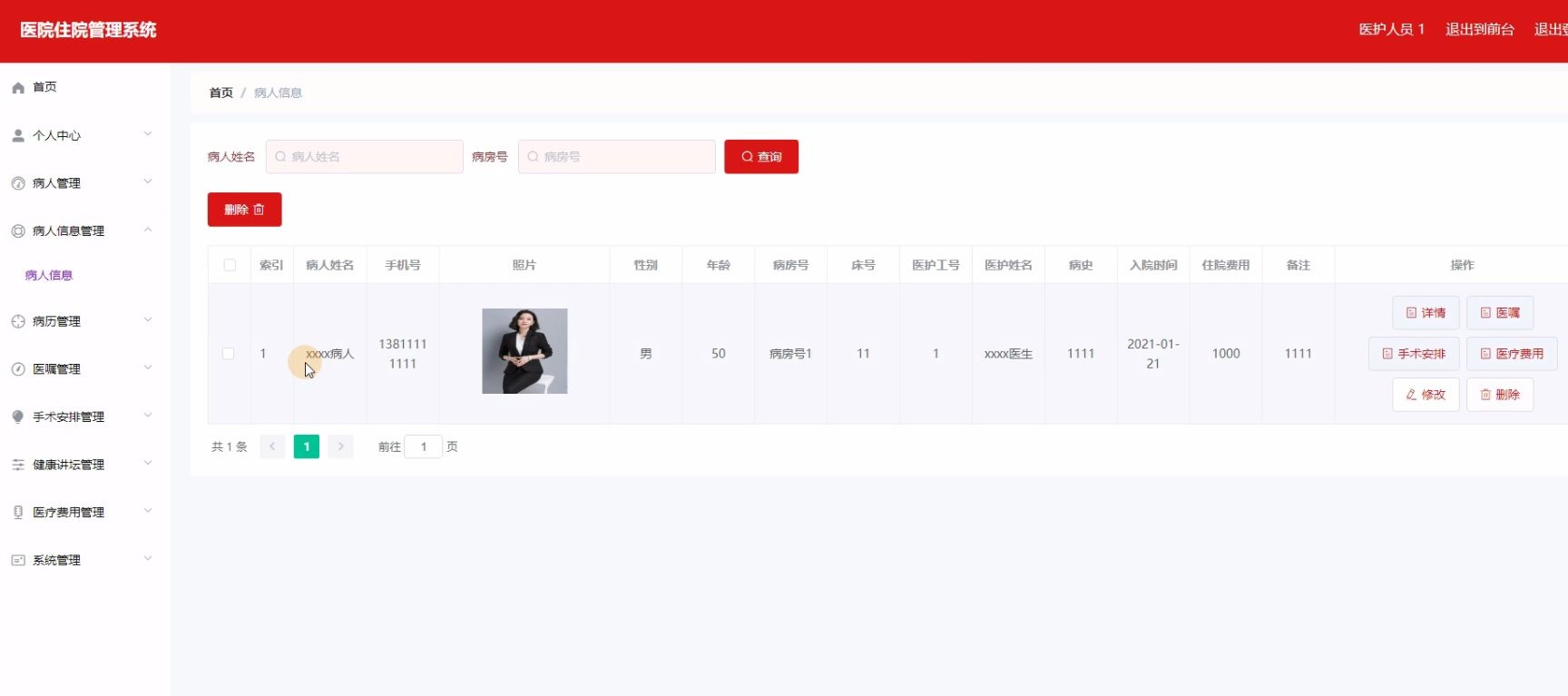Click the 共 1 条 total count text

230,446
